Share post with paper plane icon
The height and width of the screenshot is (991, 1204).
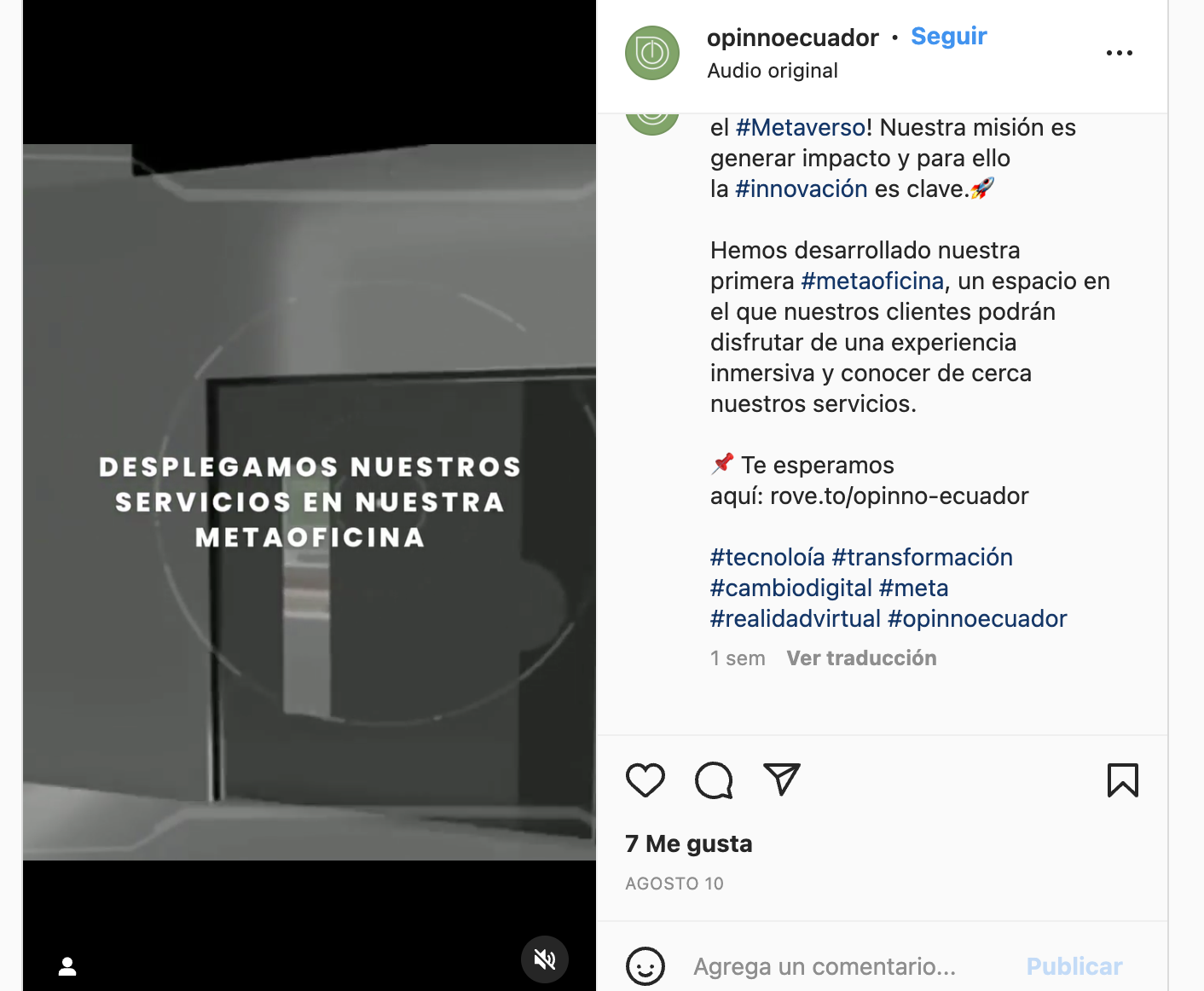[x=782, y=779]
